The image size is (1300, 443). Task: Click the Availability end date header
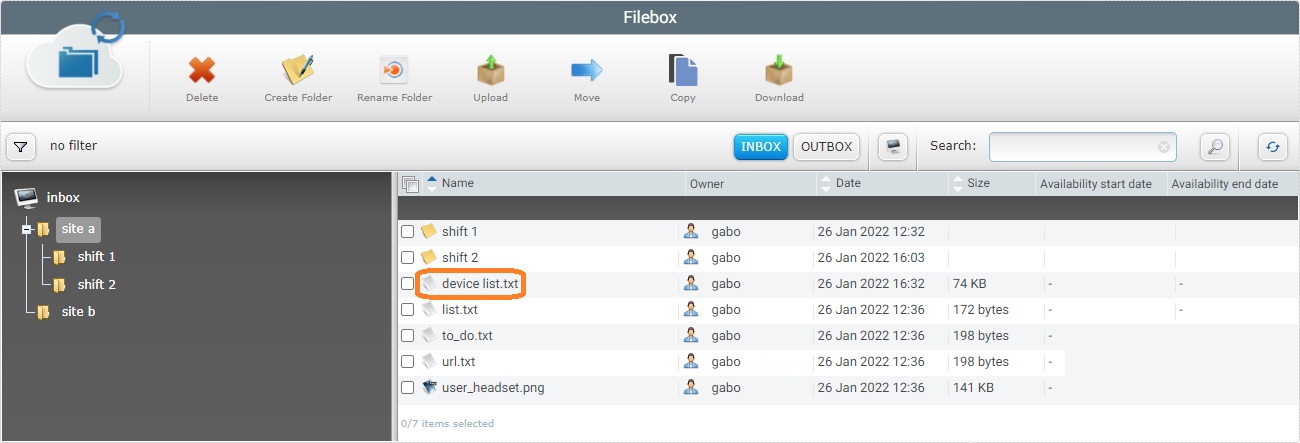click(1225, 184)
